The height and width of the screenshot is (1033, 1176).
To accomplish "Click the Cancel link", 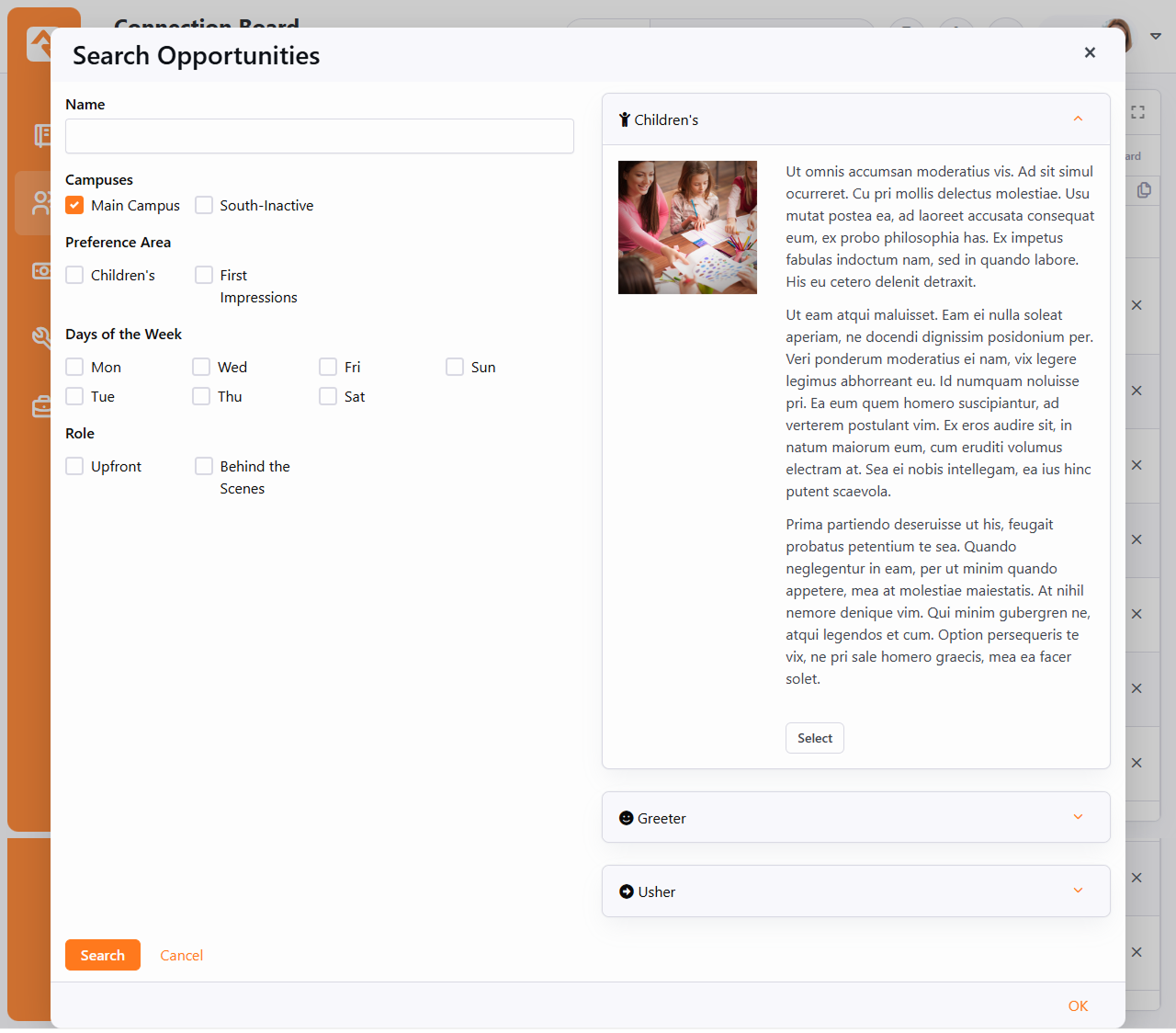I will click(x=181, y=955).
